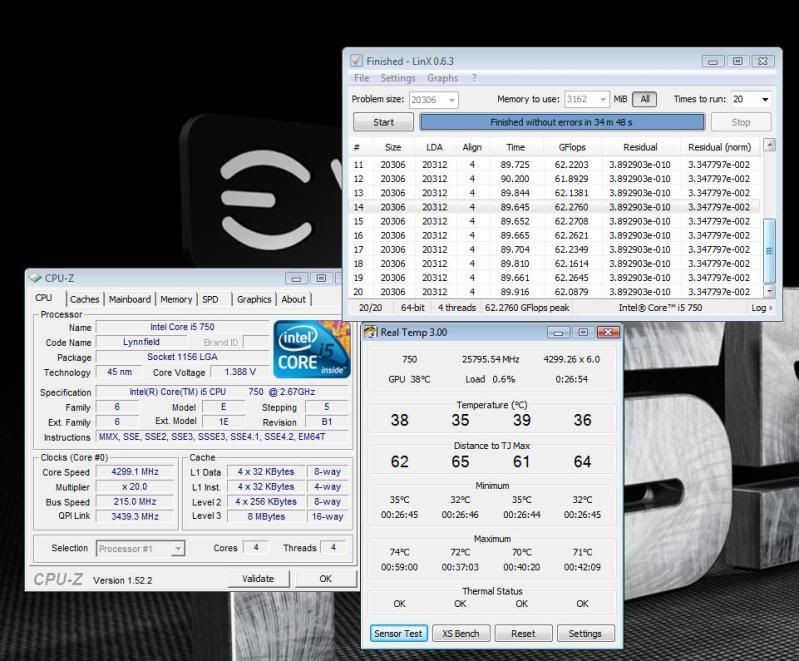The width and height of the screenshot is (799, 661).
Task: Click the Start button in LinX
Action: [x=383, y=122]
